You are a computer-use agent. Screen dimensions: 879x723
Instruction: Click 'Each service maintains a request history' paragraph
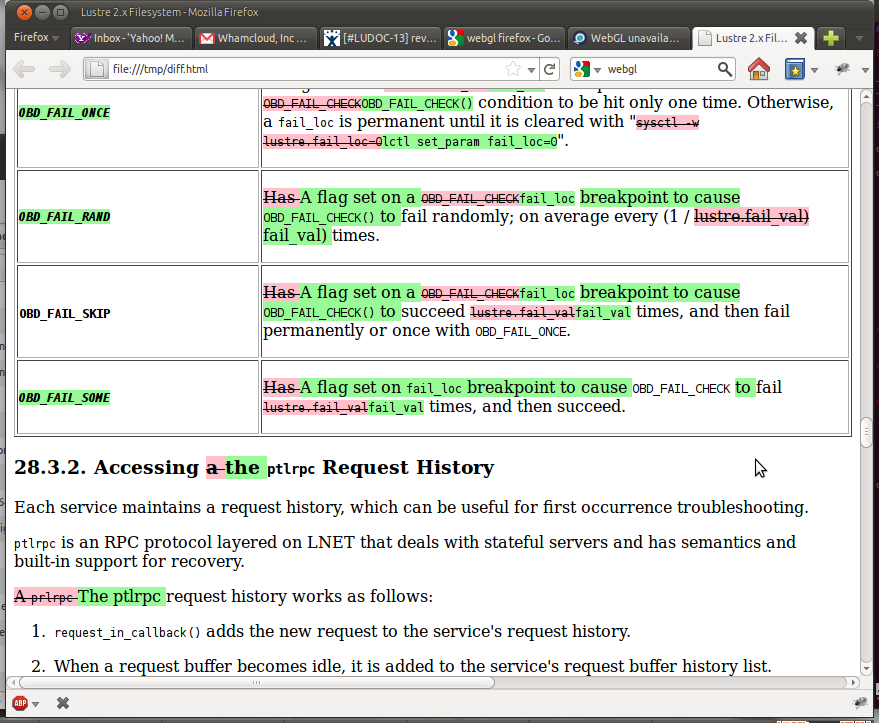411,507
